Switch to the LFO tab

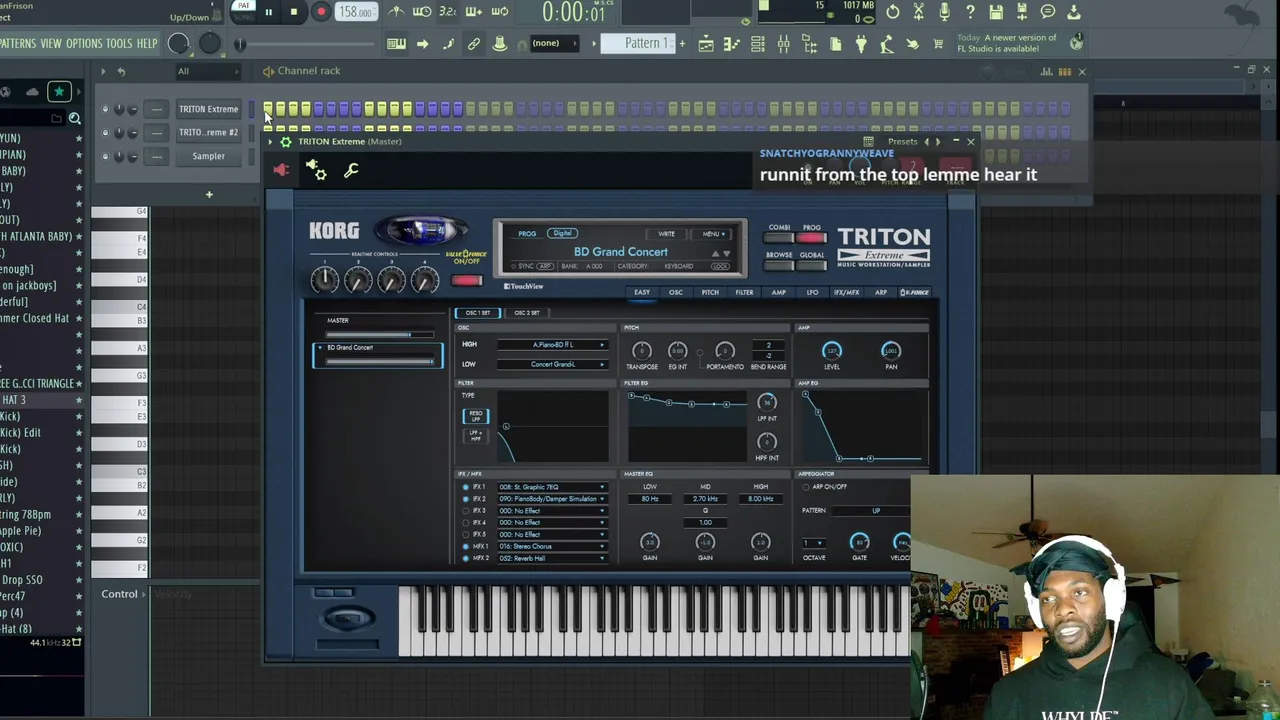(x=812, y=292)
